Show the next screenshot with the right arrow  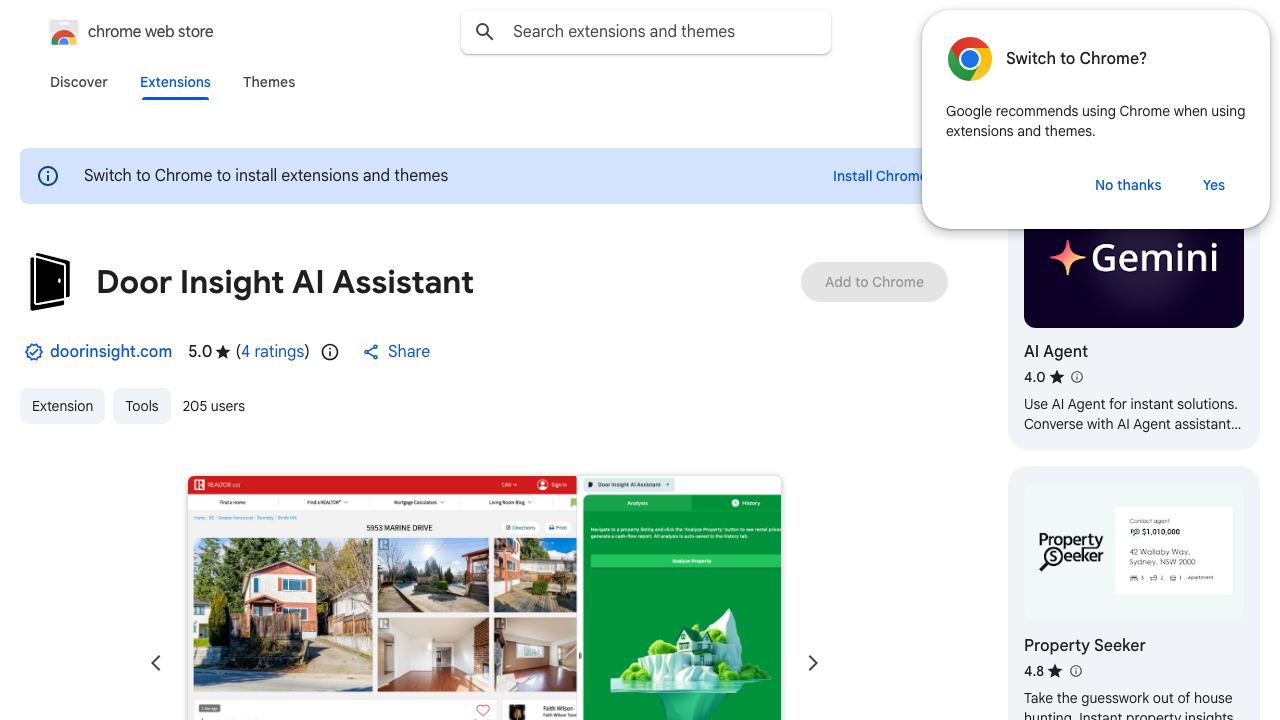click(x=813, y=663)
